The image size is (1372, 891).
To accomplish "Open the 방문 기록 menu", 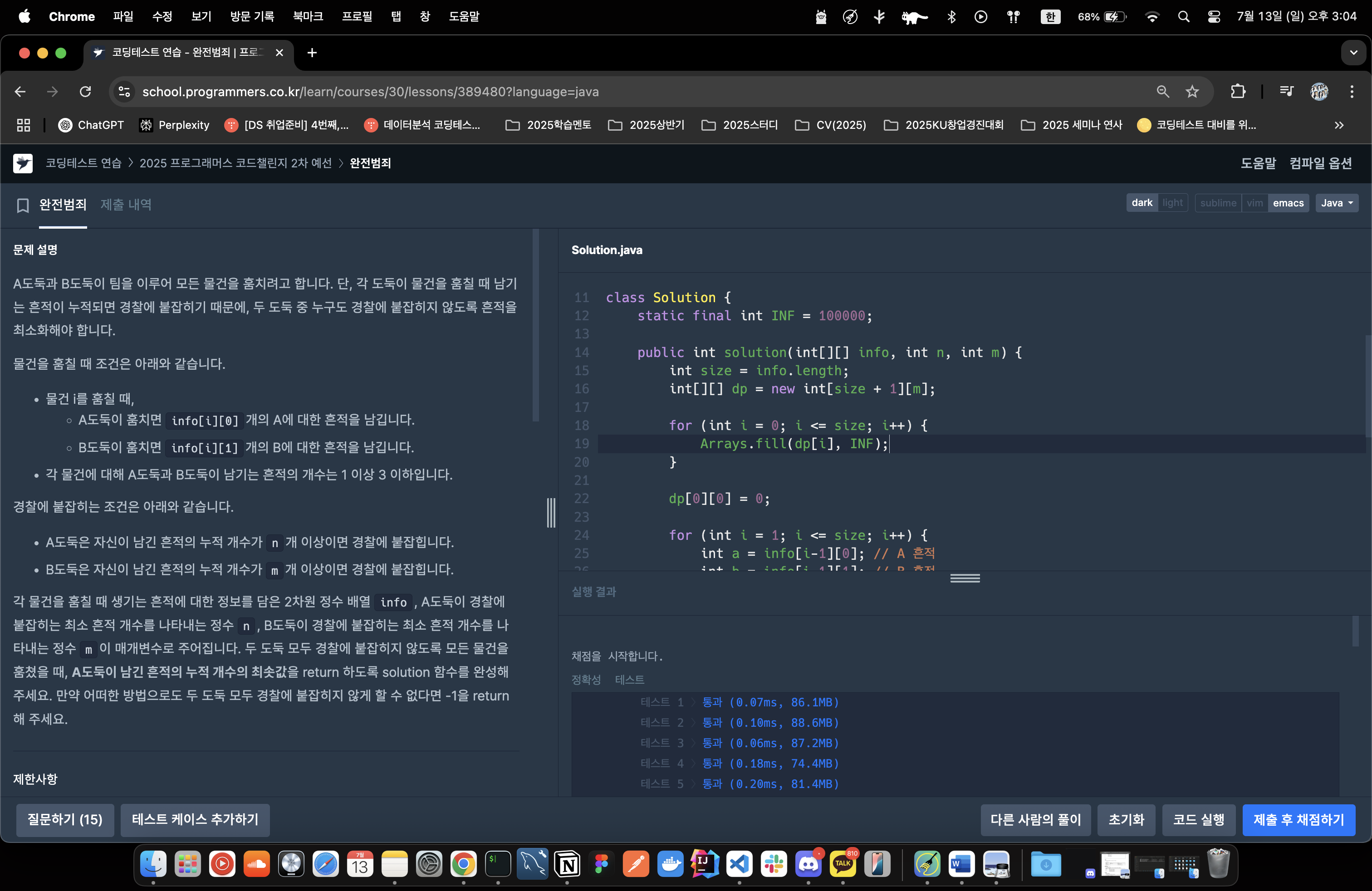I will coord(252,17).
